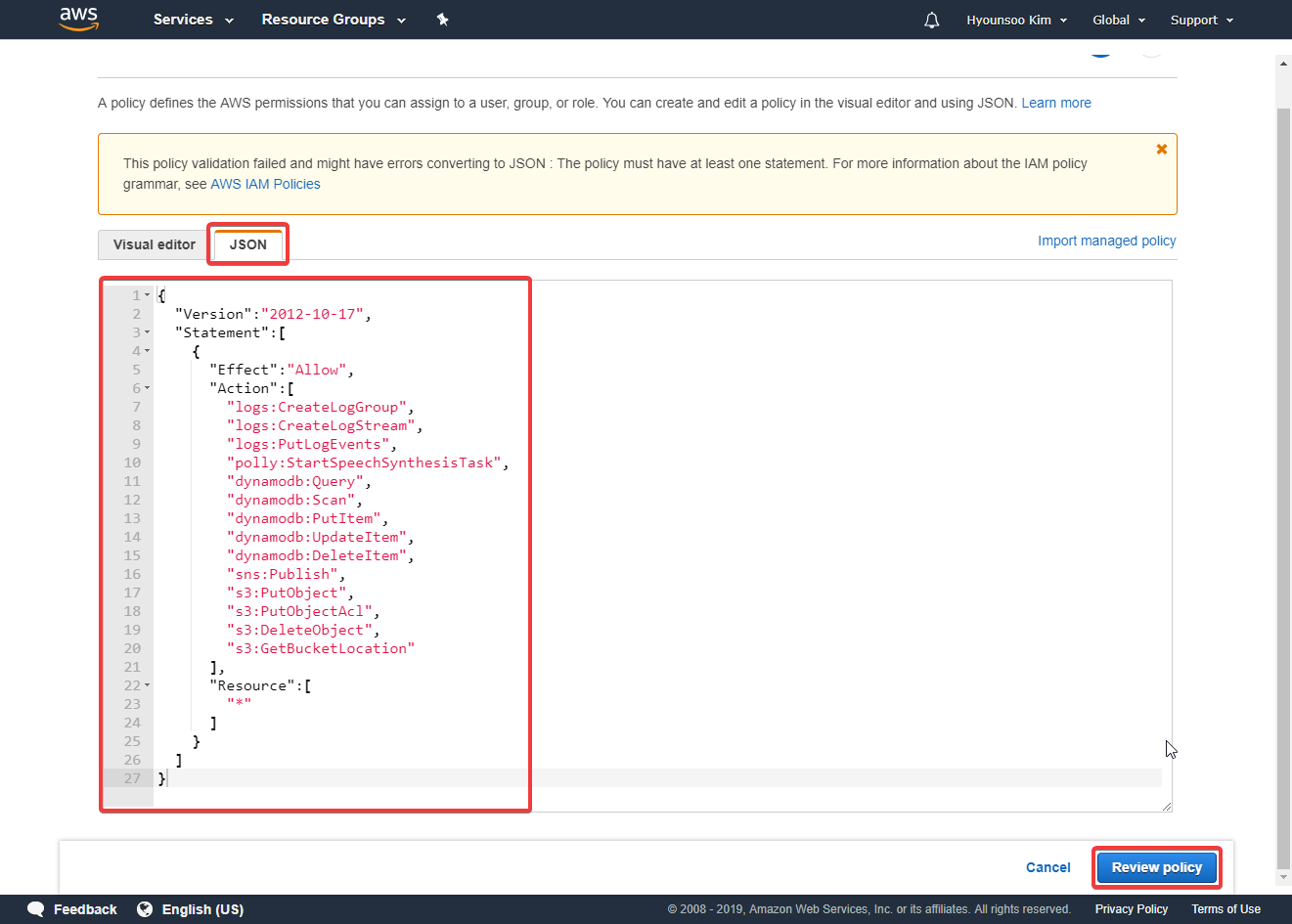
Task: Click the Learn more link
Action: [x=1056, y=103]
